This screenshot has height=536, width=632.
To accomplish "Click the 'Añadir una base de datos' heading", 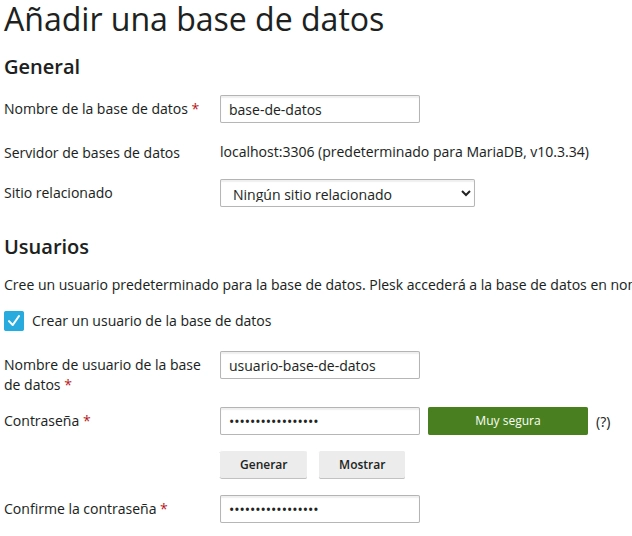I will pos(194,19).
